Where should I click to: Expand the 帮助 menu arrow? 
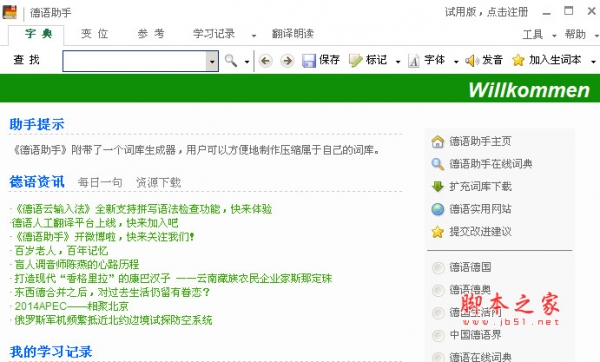click(596, 36)
